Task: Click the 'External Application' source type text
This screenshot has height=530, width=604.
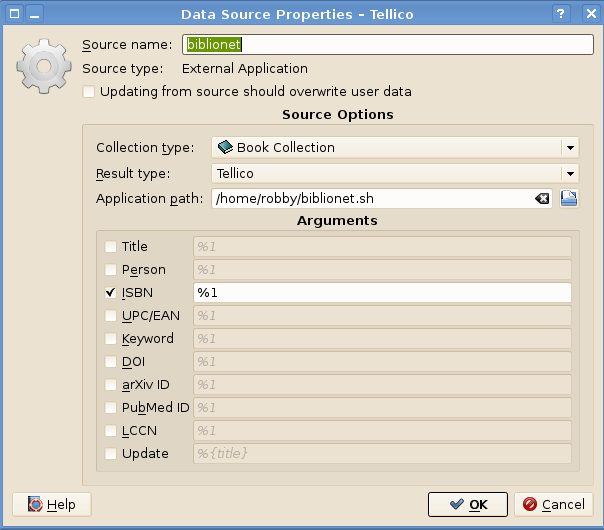Action: (245, 69)
